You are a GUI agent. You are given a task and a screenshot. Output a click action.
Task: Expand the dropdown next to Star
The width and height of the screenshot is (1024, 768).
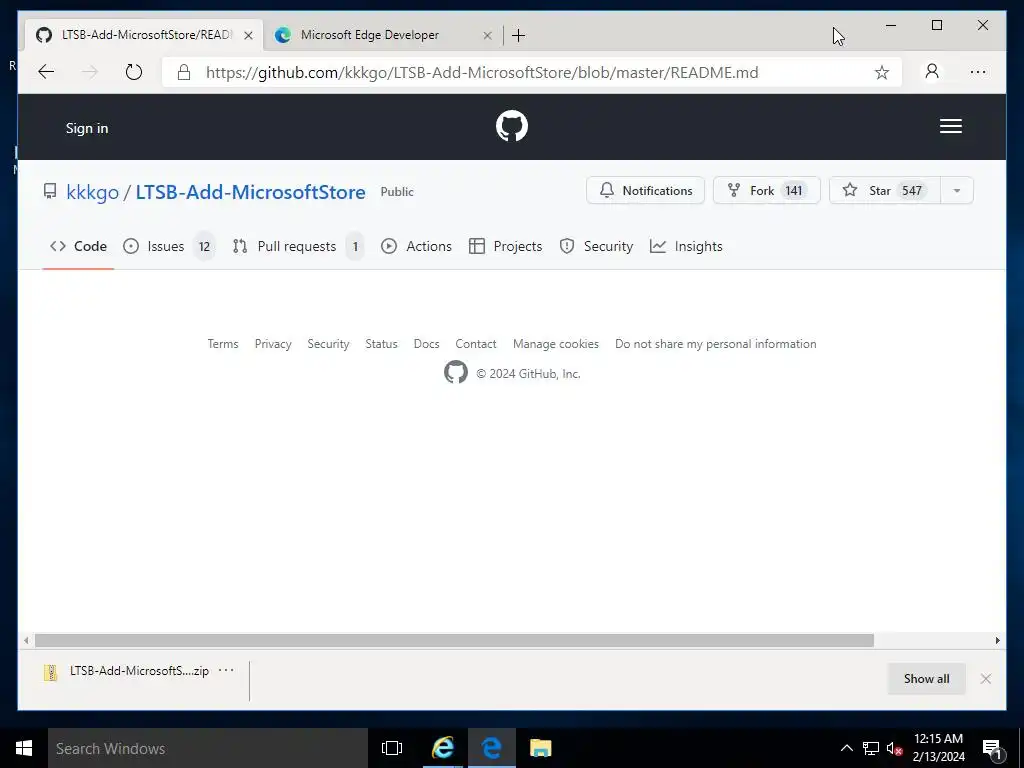point(957,191)
